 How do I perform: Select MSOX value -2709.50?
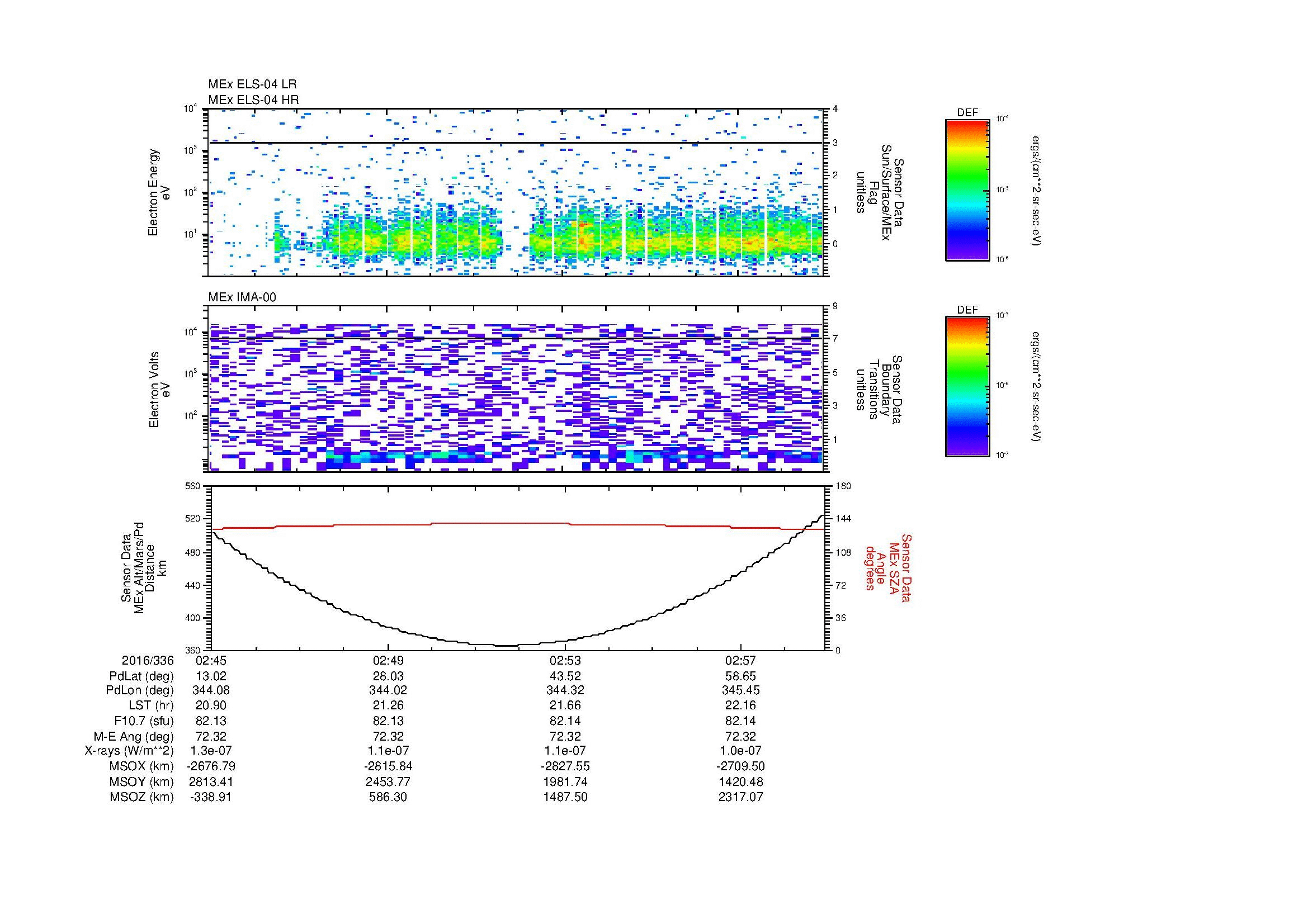click(740, 766)
